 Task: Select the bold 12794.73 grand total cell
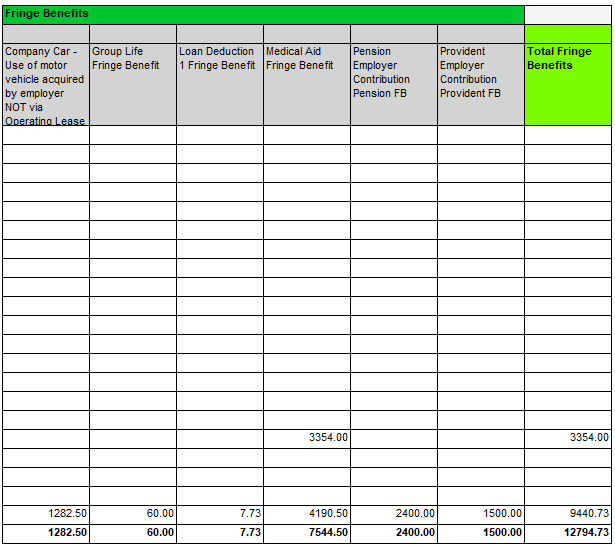(567, 533)
